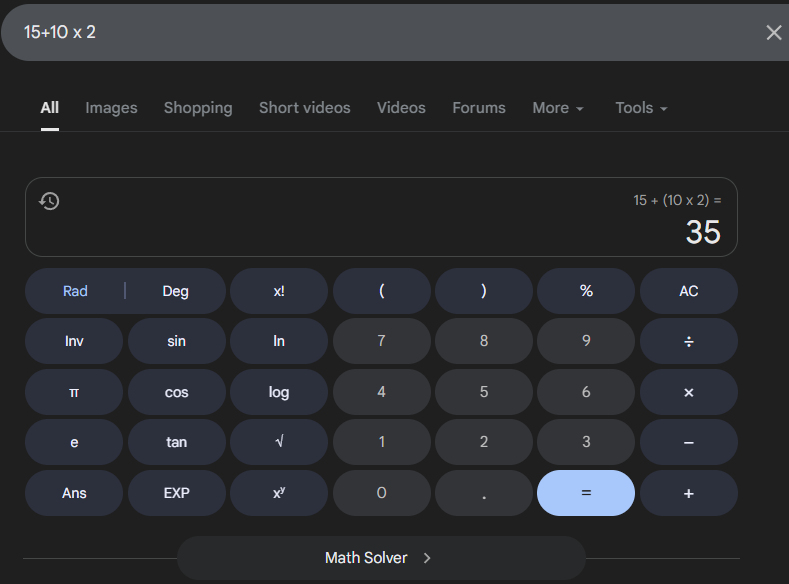Click the number 5 key
The height and width of the screenshot is (584, 789).
tap(484, 392)
